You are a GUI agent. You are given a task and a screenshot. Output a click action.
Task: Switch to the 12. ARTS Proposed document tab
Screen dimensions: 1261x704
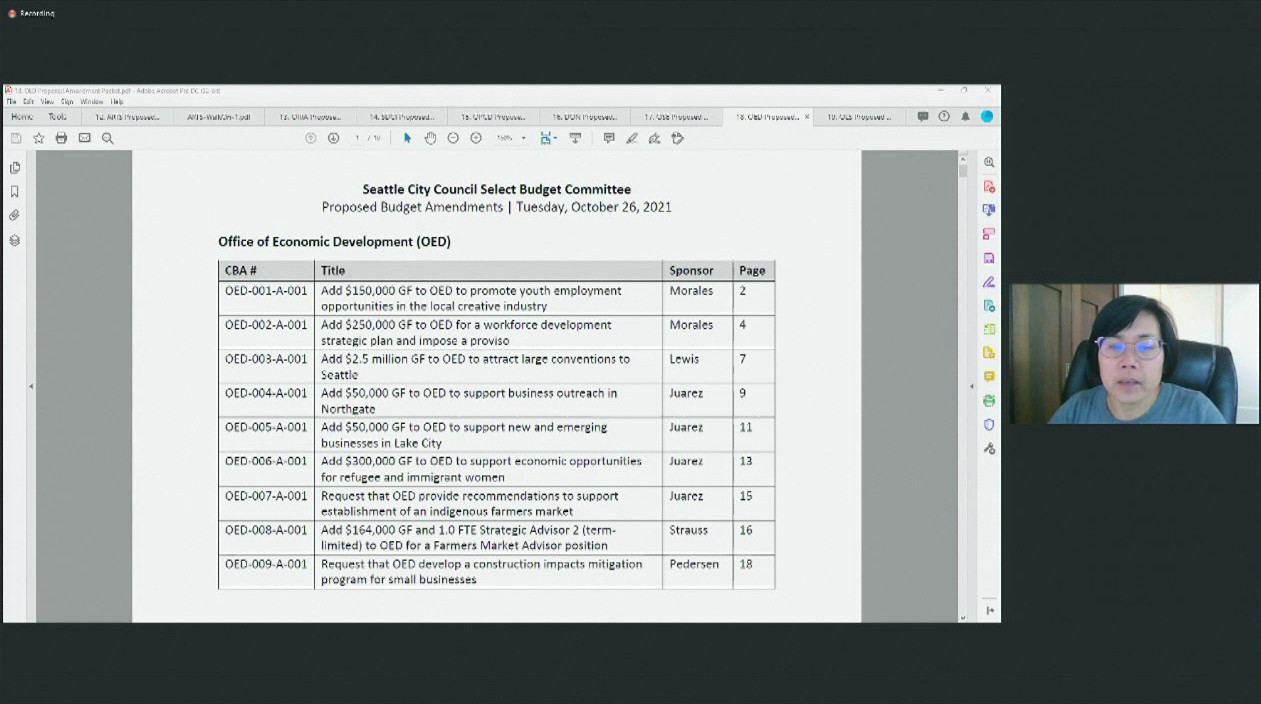point(128,117)
